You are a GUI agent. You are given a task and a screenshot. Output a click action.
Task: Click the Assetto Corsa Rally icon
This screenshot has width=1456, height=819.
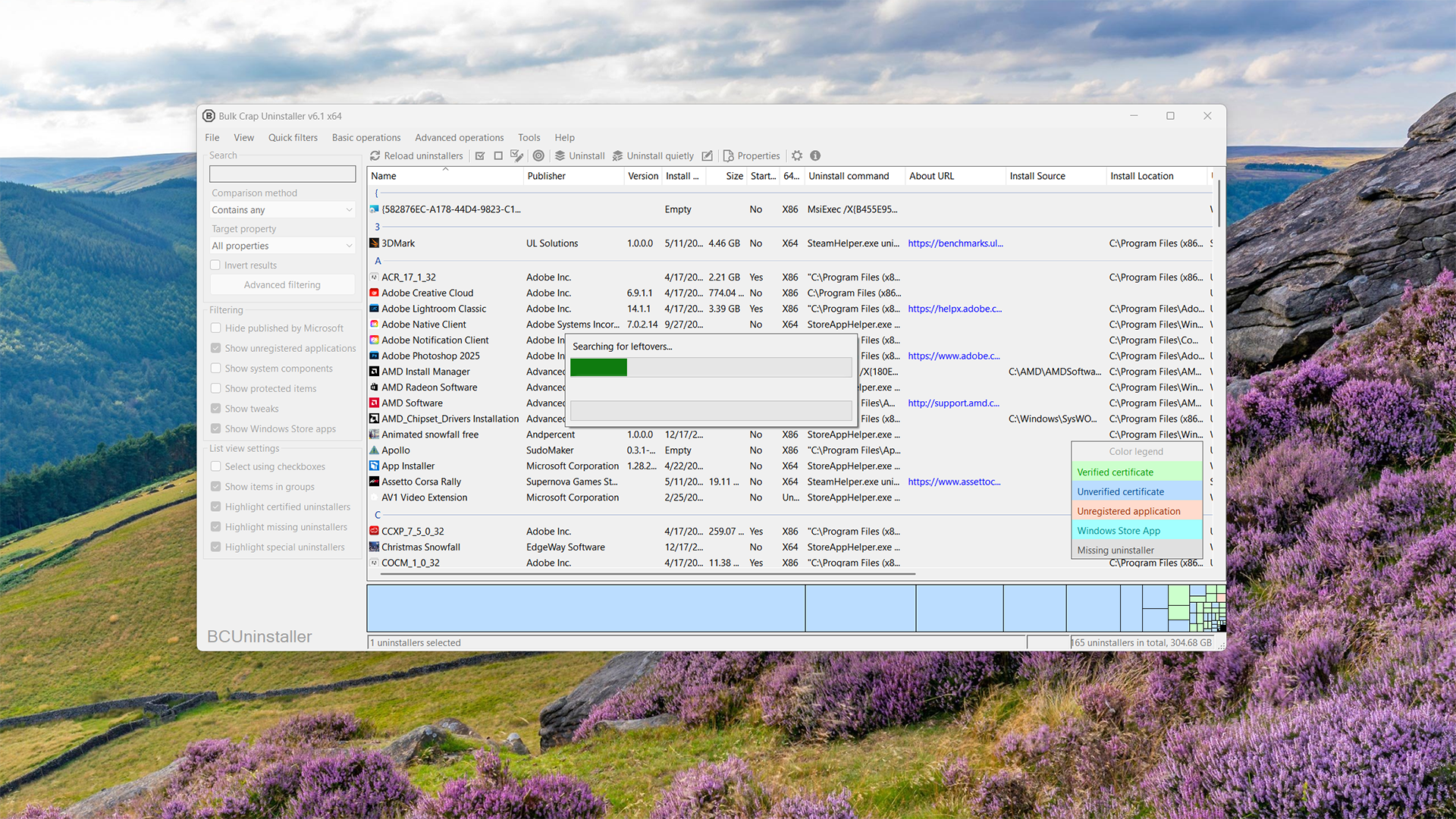click(374, 482)
